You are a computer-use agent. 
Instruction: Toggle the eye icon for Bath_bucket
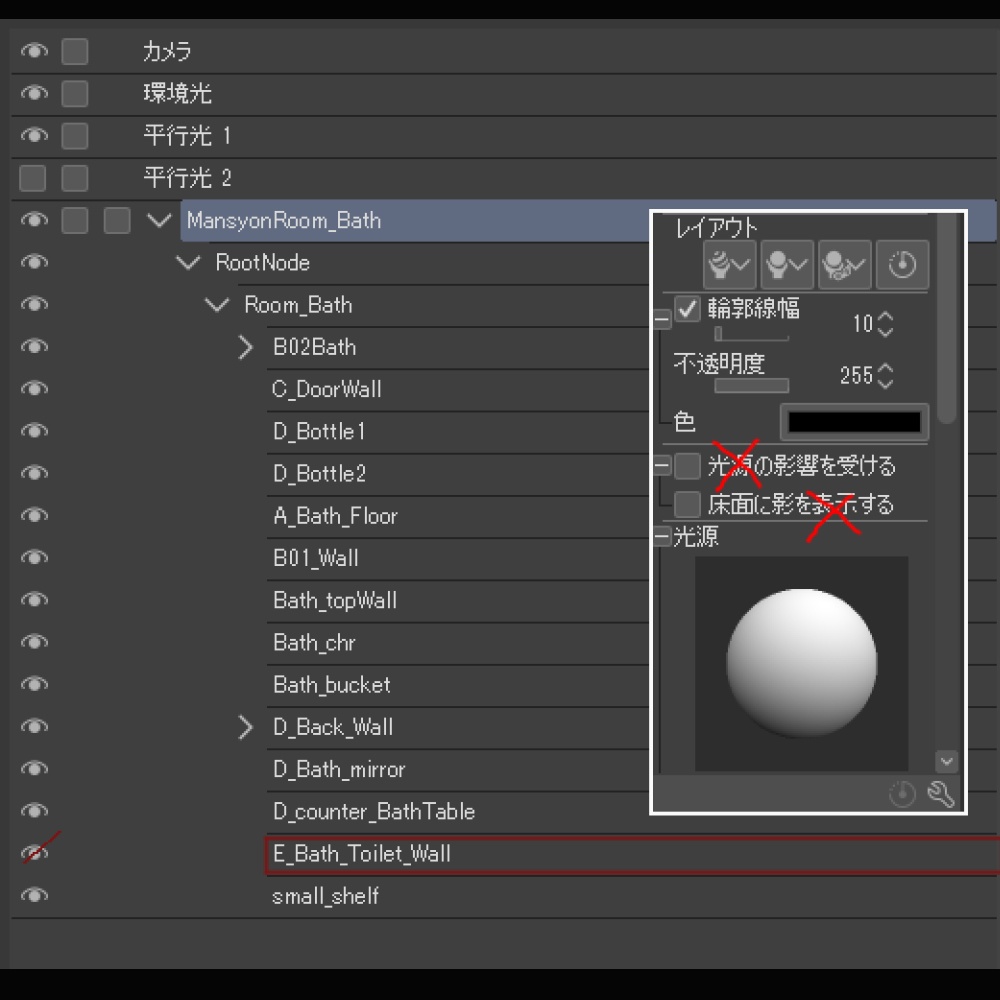[34, 684]
